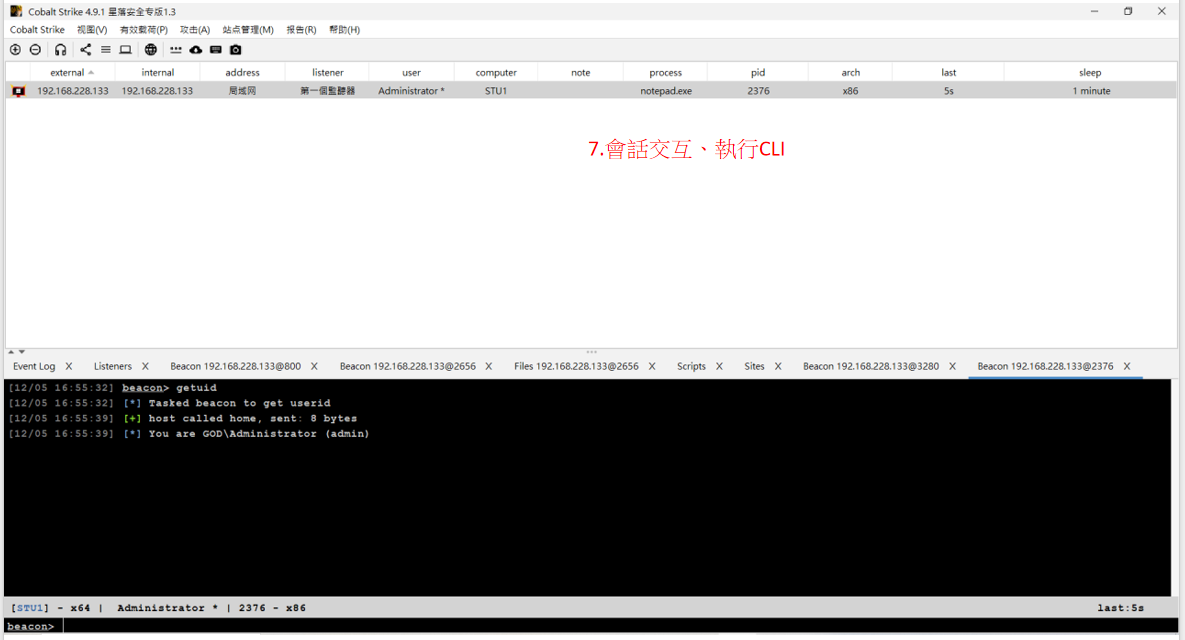This screenshot has width=1185, height=640.
Task: Sort by the last column header
Action: click(x=948, y=73)
